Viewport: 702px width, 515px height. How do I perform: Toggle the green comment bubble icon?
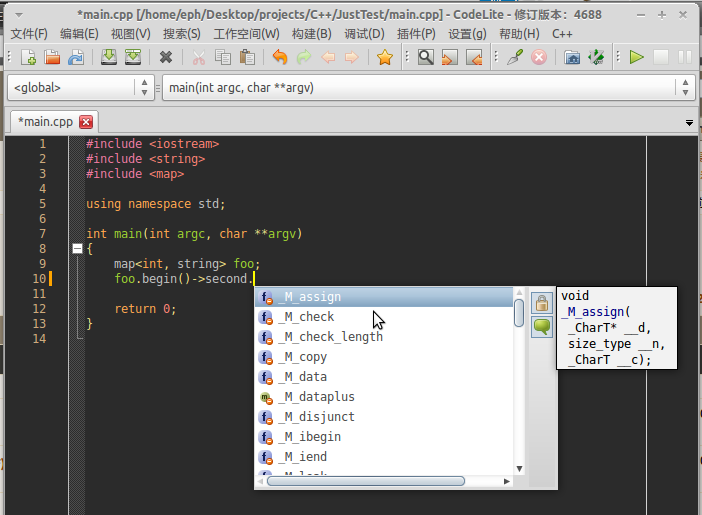[x=542, y=327]
